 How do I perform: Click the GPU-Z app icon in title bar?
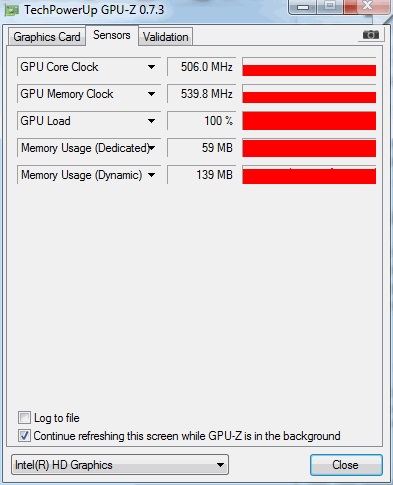(11, 10)
